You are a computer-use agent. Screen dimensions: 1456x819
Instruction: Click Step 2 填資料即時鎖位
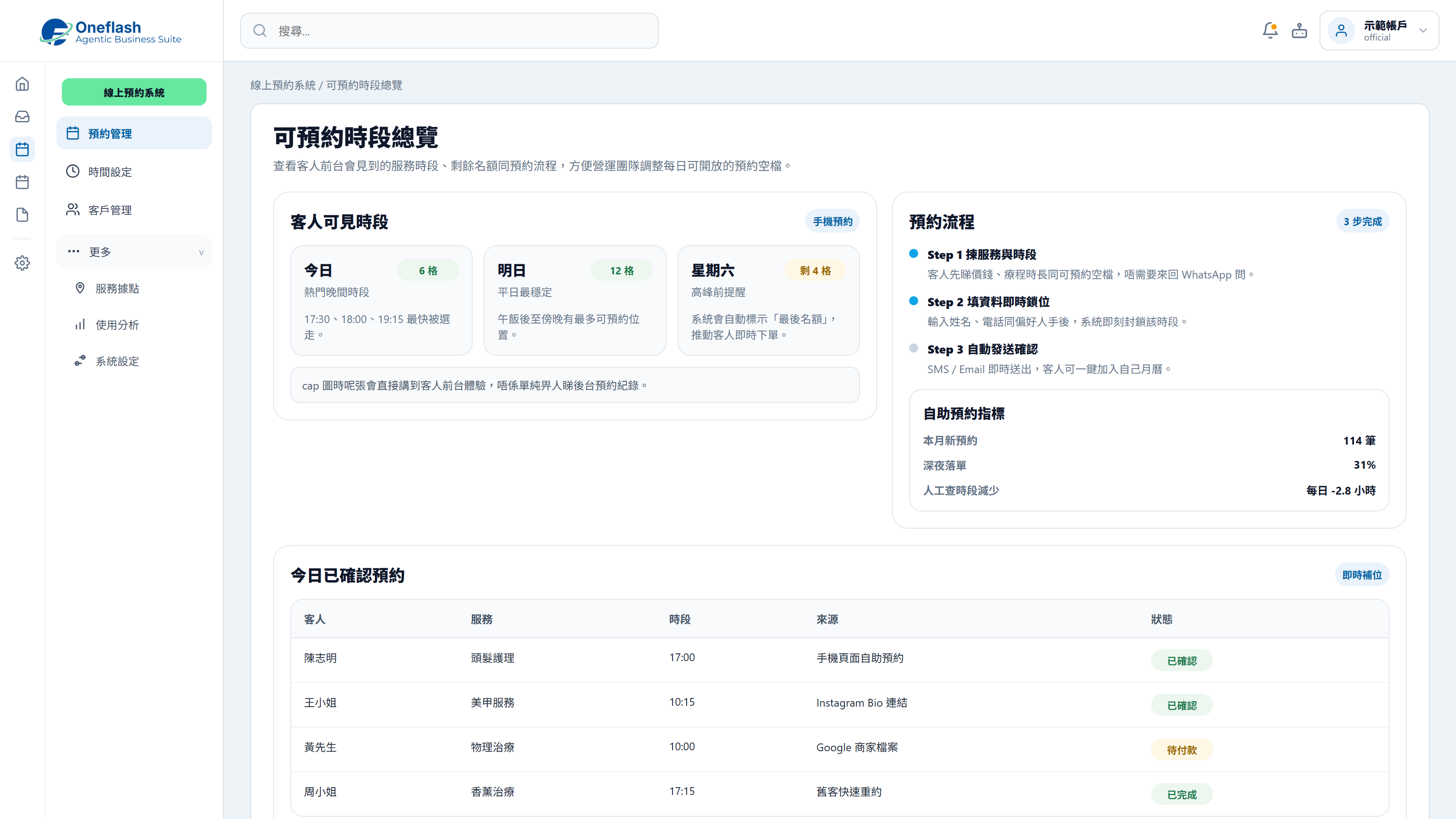[x=988, y=302]
